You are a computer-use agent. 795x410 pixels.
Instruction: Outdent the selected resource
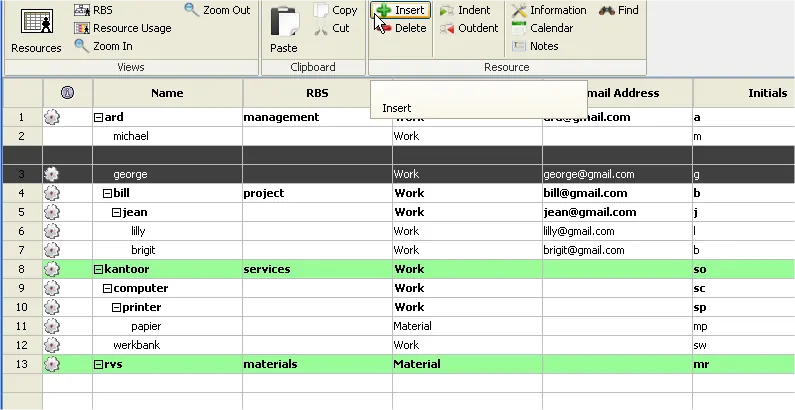(x=469, y=28)
